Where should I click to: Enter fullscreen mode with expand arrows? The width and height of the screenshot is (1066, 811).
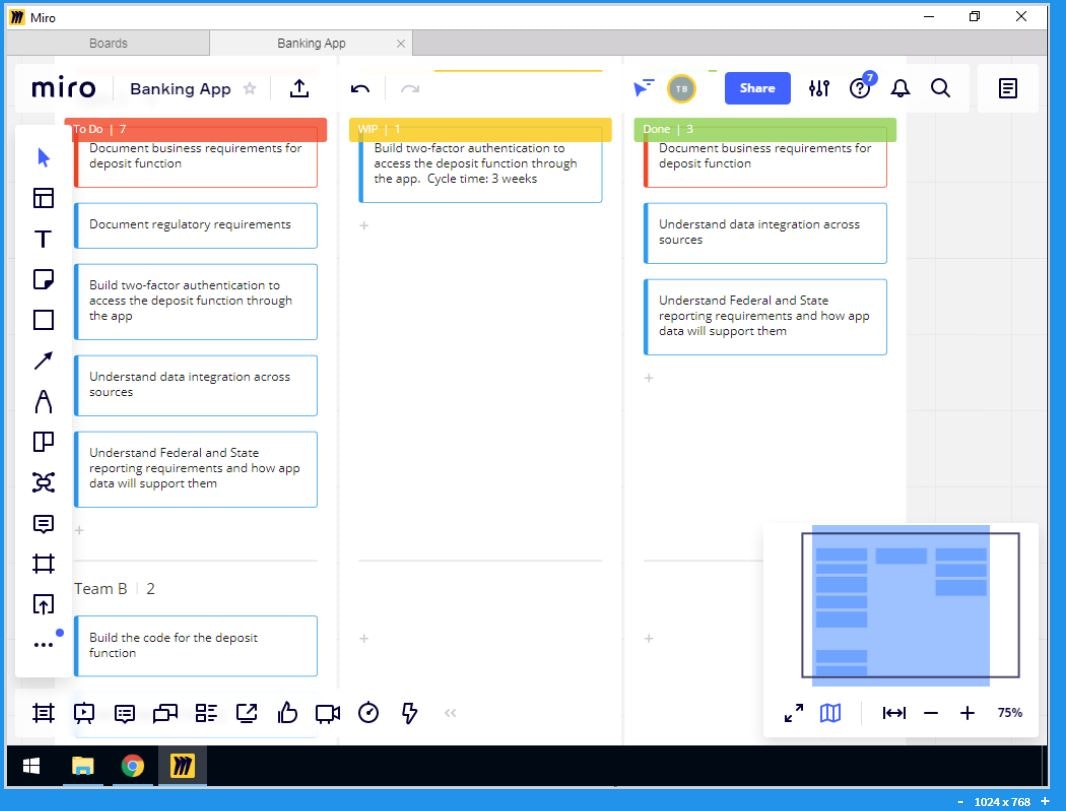coord(793,712)
